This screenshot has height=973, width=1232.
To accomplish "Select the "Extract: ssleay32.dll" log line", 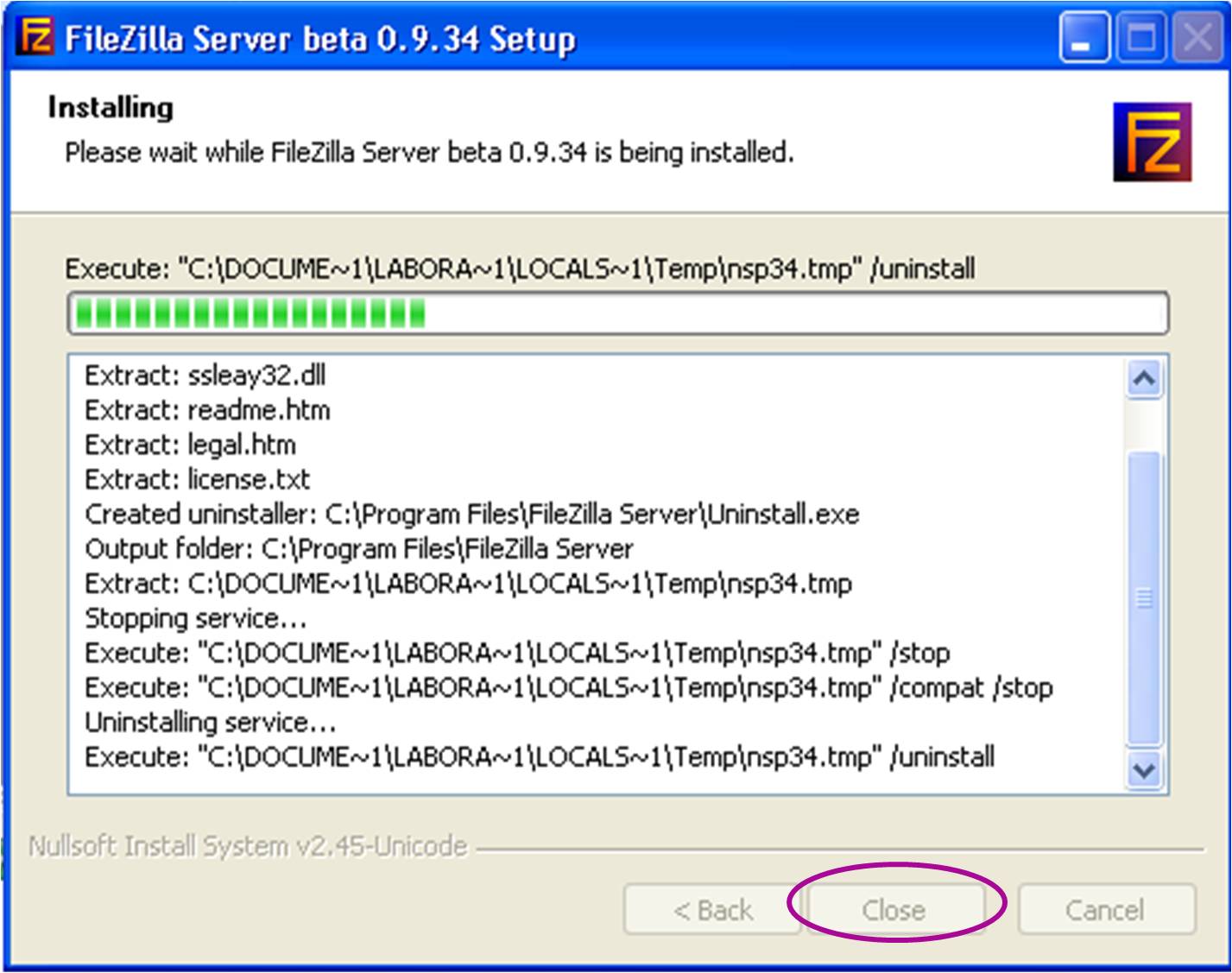I will (x=205, y=376).
